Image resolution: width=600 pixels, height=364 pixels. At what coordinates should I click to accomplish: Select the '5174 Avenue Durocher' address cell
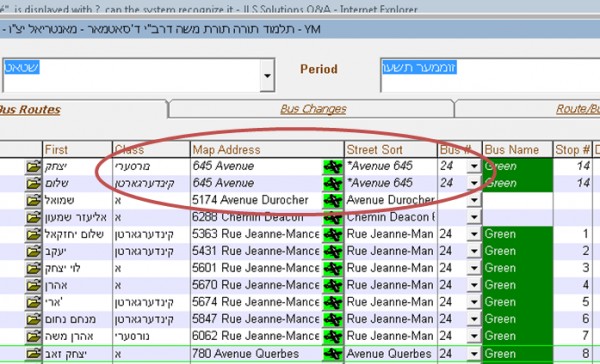(256, 200)
